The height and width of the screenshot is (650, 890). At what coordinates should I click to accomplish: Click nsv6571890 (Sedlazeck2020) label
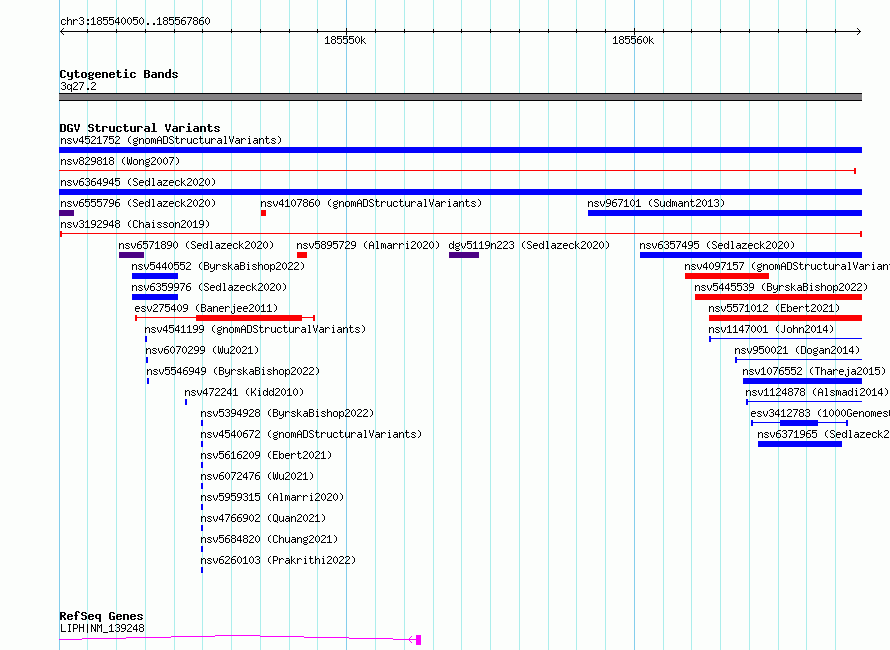(x=196, y=245)
